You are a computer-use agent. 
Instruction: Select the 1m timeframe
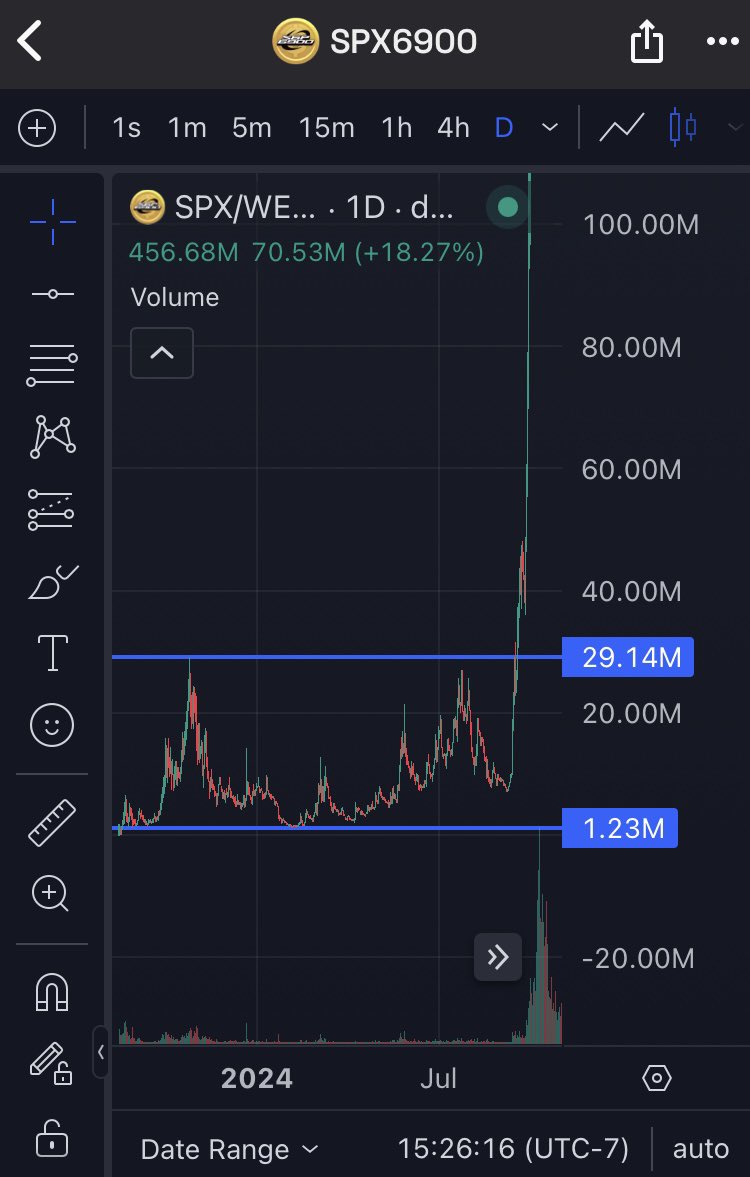(187, 128)
